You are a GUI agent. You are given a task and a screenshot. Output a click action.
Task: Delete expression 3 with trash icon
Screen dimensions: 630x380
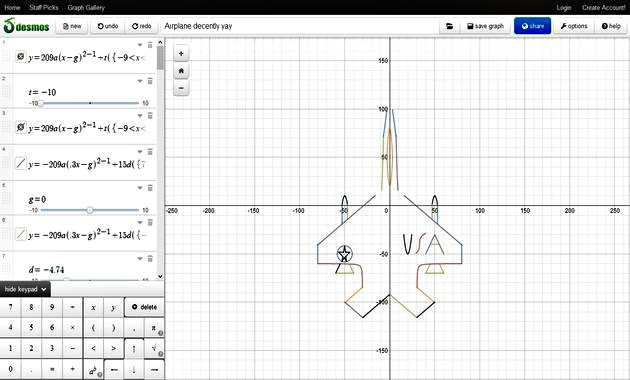point(150,116)
